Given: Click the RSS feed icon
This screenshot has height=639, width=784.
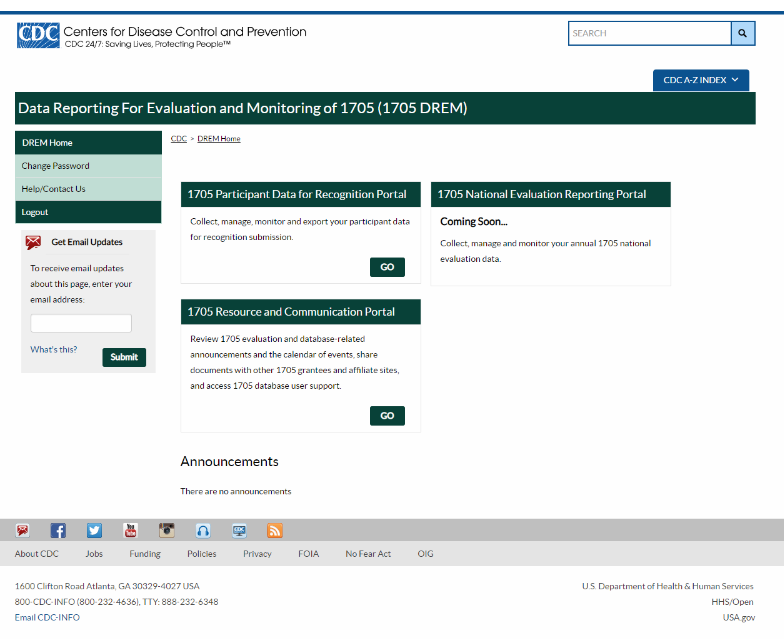Looking at the screenshot, I should [x=275, y=530].
